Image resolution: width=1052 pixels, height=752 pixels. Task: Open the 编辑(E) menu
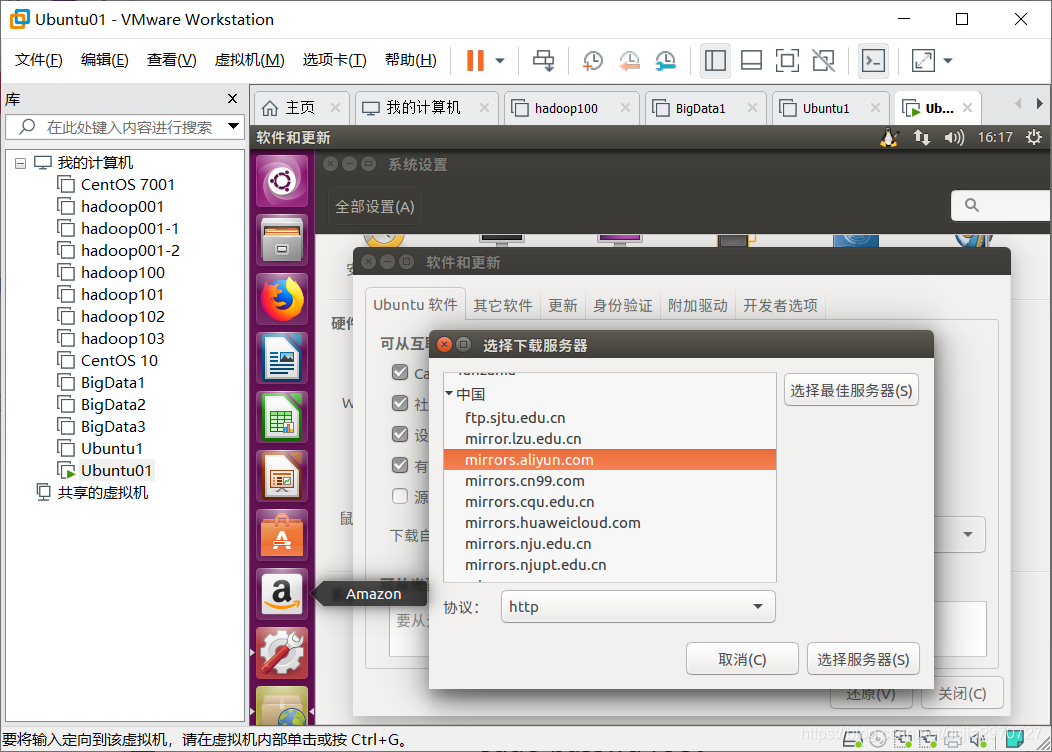pyautogui.click(x=105, y=60)
